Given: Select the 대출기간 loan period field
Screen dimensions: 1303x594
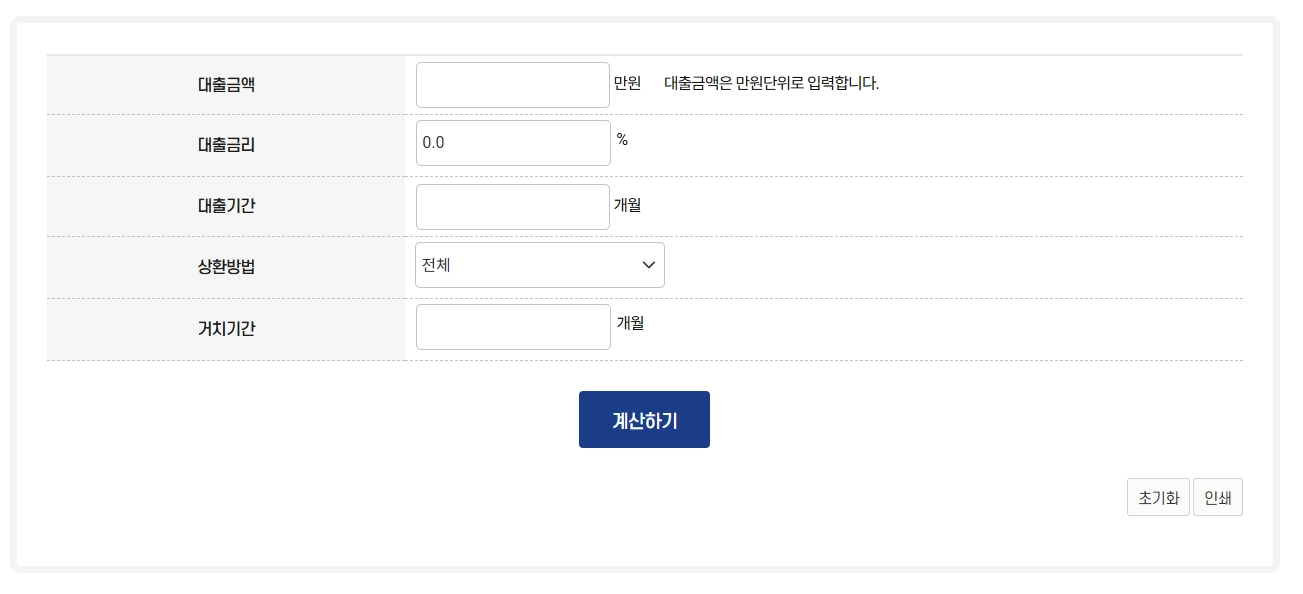Looking at the screenshot, I should point(512,206).
